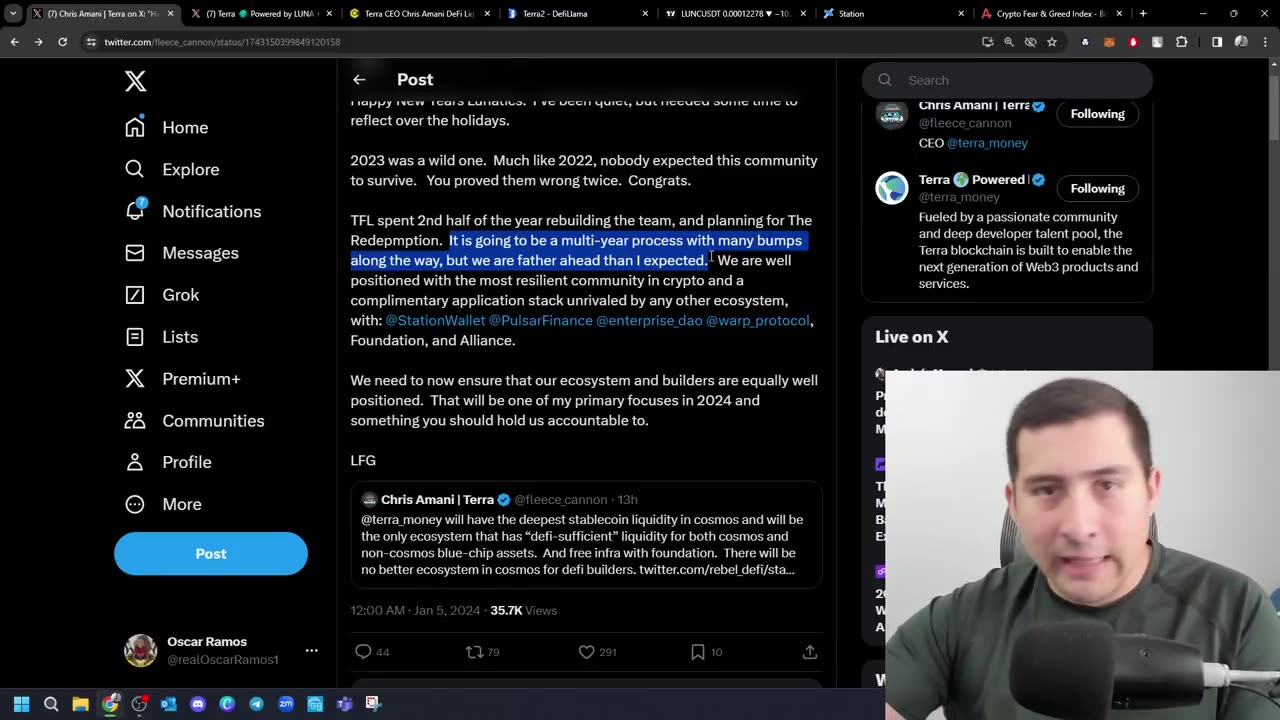Open Explore from the sidebar

tap(172, 169)
